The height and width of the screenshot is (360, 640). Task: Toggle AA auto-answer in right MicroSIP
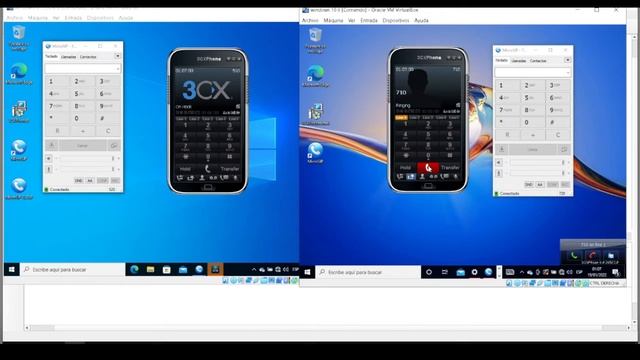(x=540, y=184)
